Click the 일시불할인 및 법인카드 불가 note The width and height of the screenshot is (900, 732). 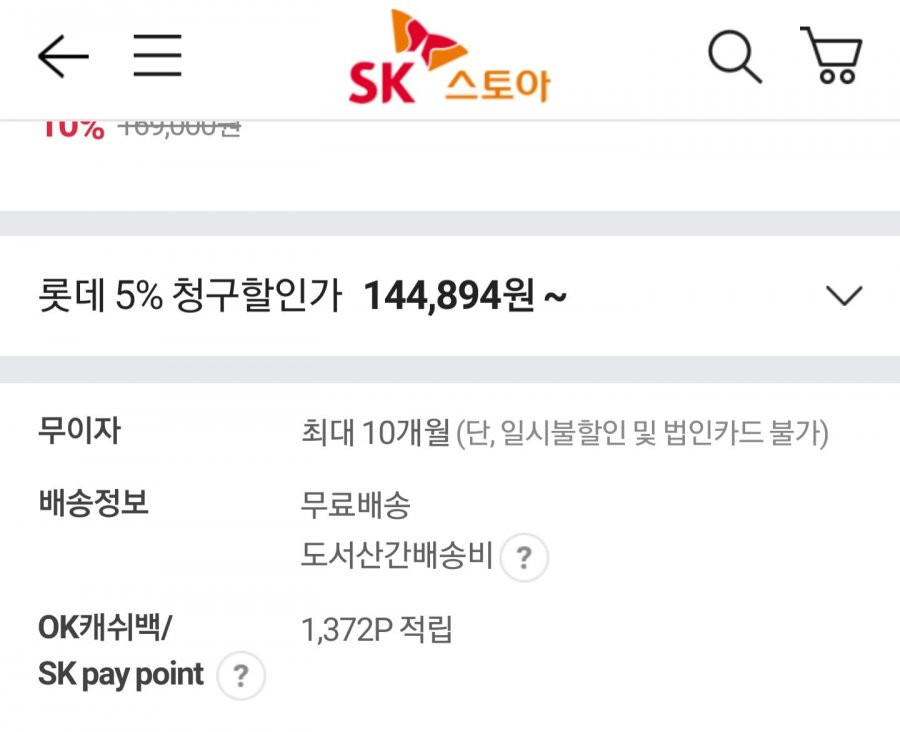pos(642,433)
